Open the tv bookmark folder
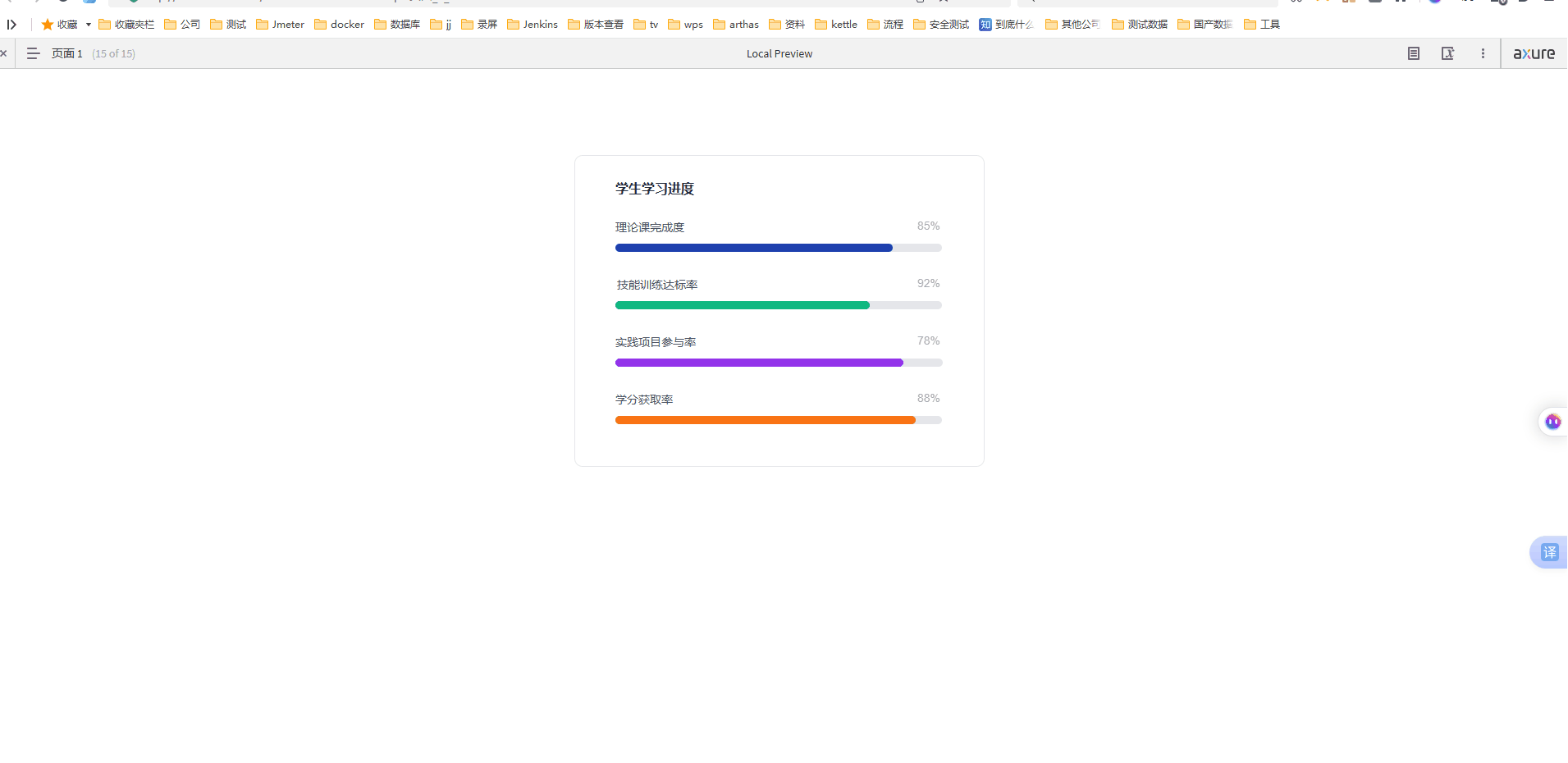 tap(646, 25)
